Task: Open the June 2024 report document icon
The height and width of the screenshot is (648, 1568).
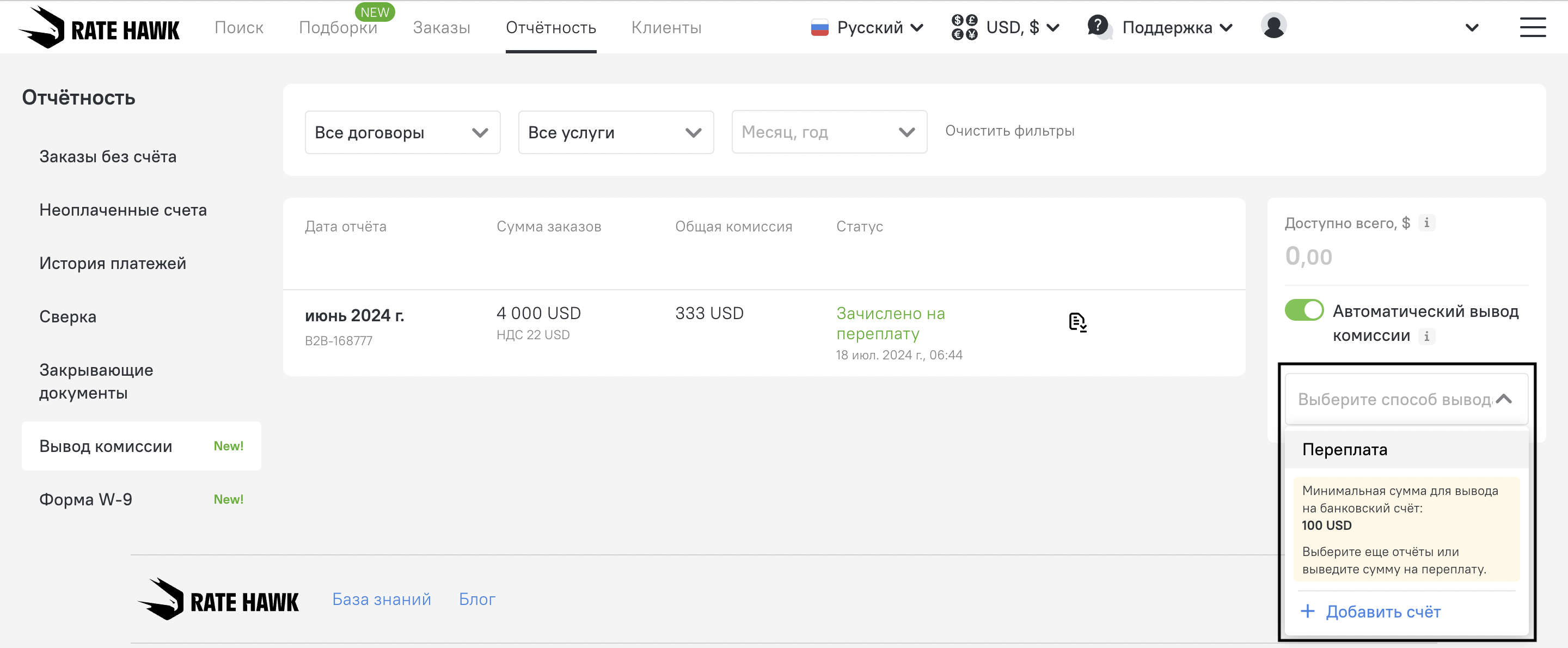Action: click(1077, 322)
